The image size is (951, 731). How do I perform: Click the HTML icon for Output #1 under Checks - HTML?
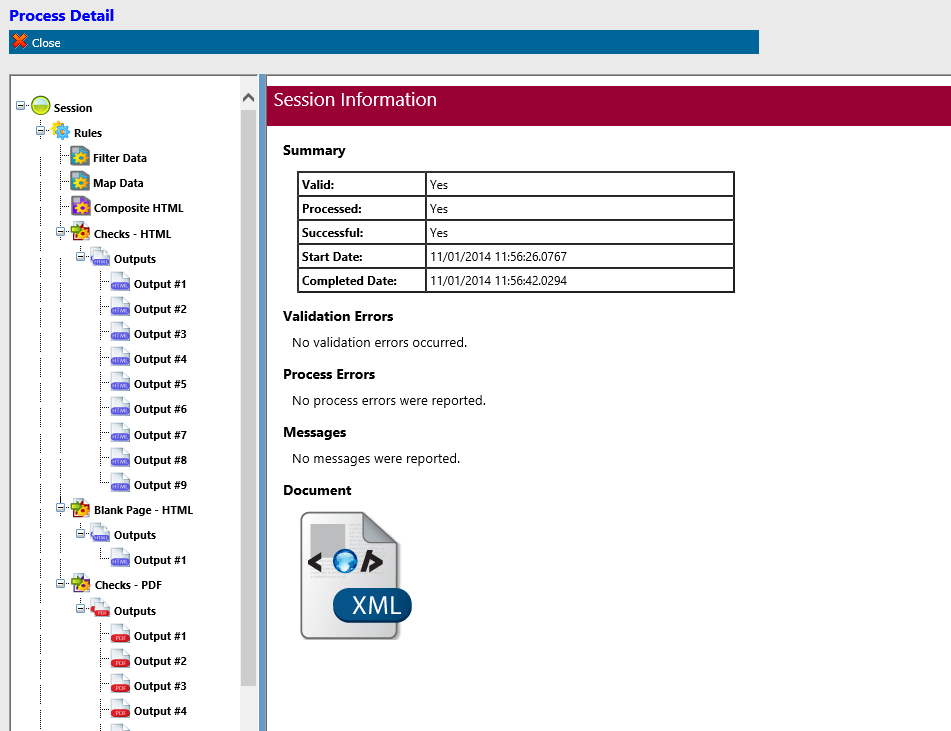point(120,283)
